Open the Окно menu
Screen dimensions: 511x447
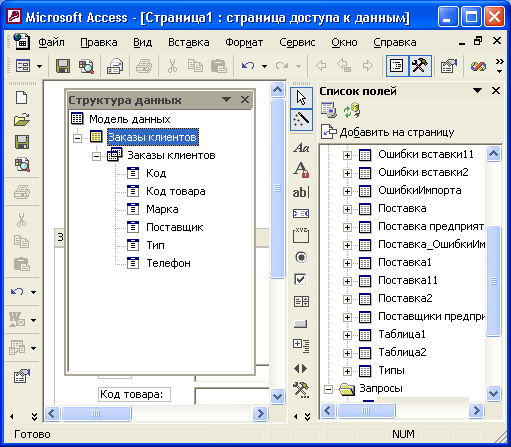(x=344, y=42)
